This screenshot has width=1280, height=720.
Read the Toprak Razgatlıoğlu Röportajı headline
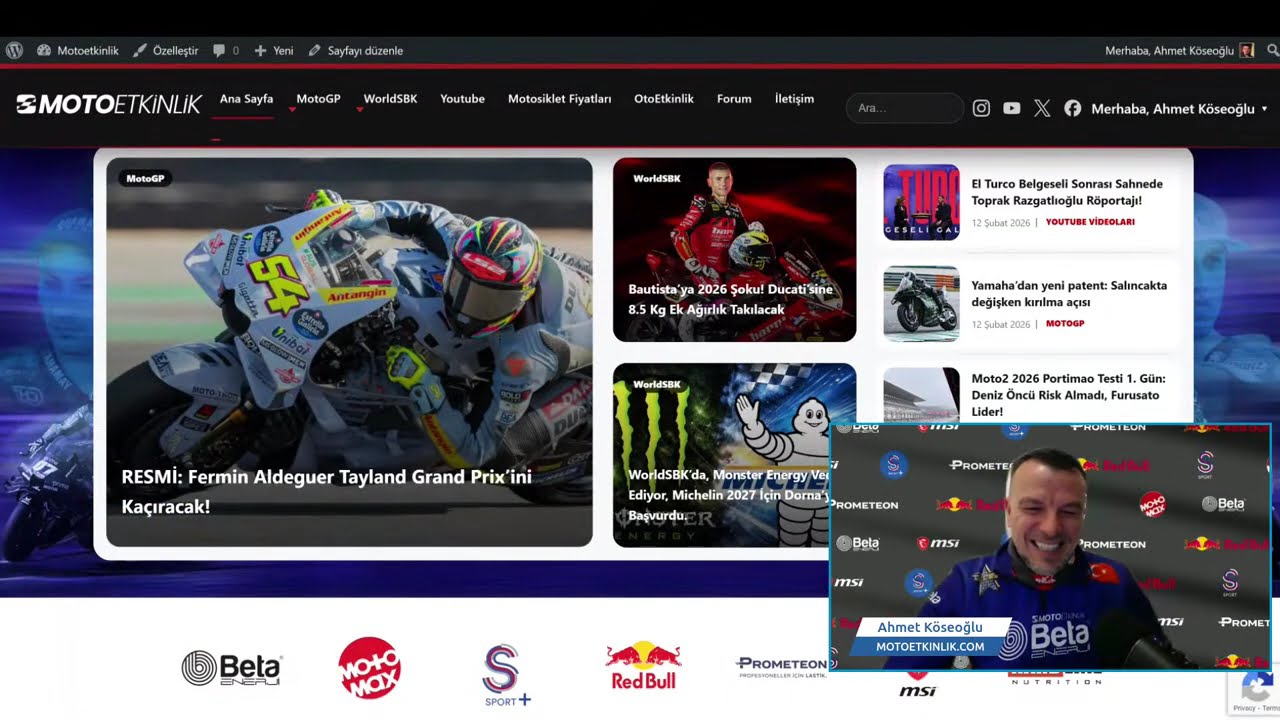[x=1067, y=192]
